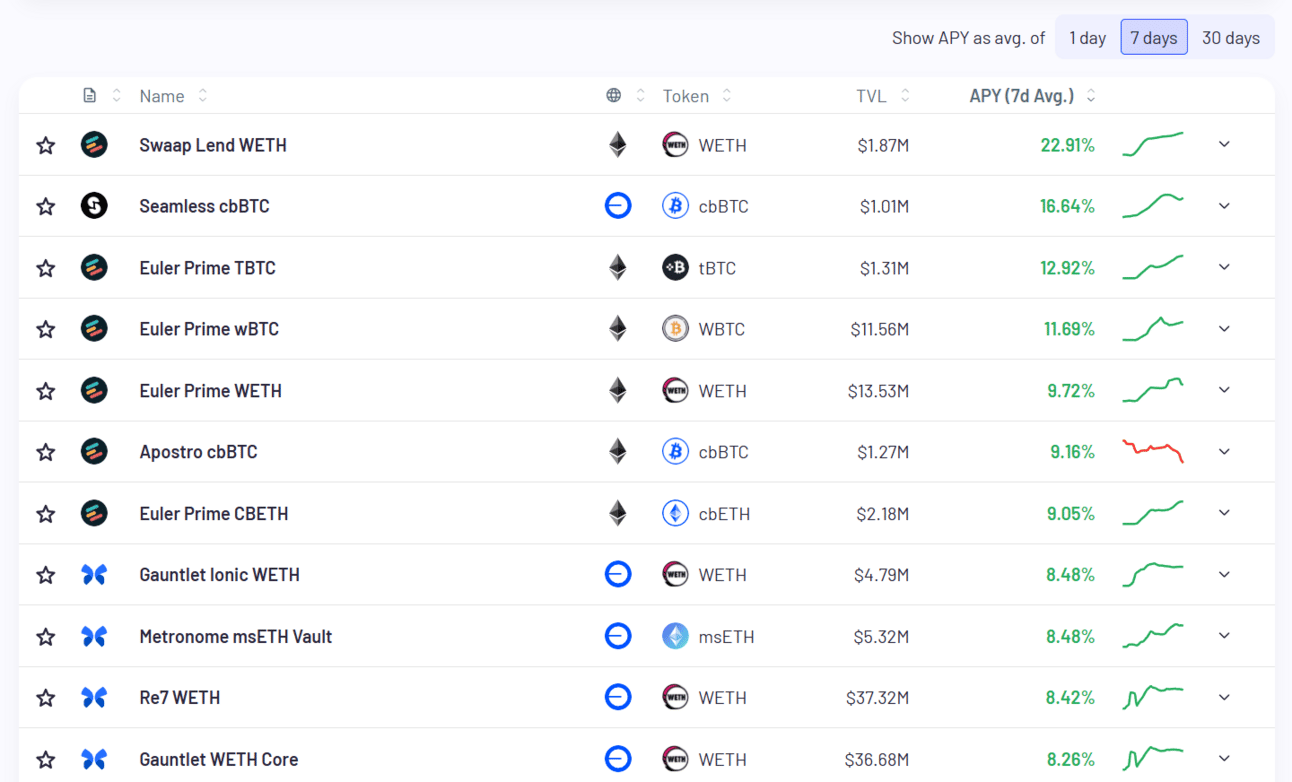Sort vaults by Token column

[x=697, y=96]
